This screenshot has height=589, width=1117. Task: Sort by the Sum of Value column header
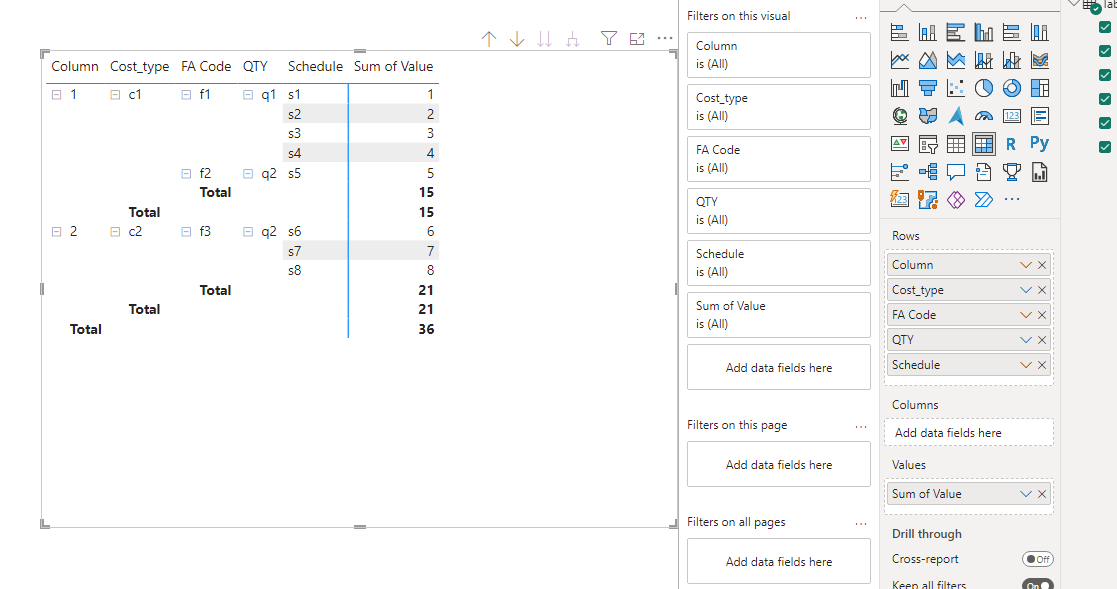393,66
